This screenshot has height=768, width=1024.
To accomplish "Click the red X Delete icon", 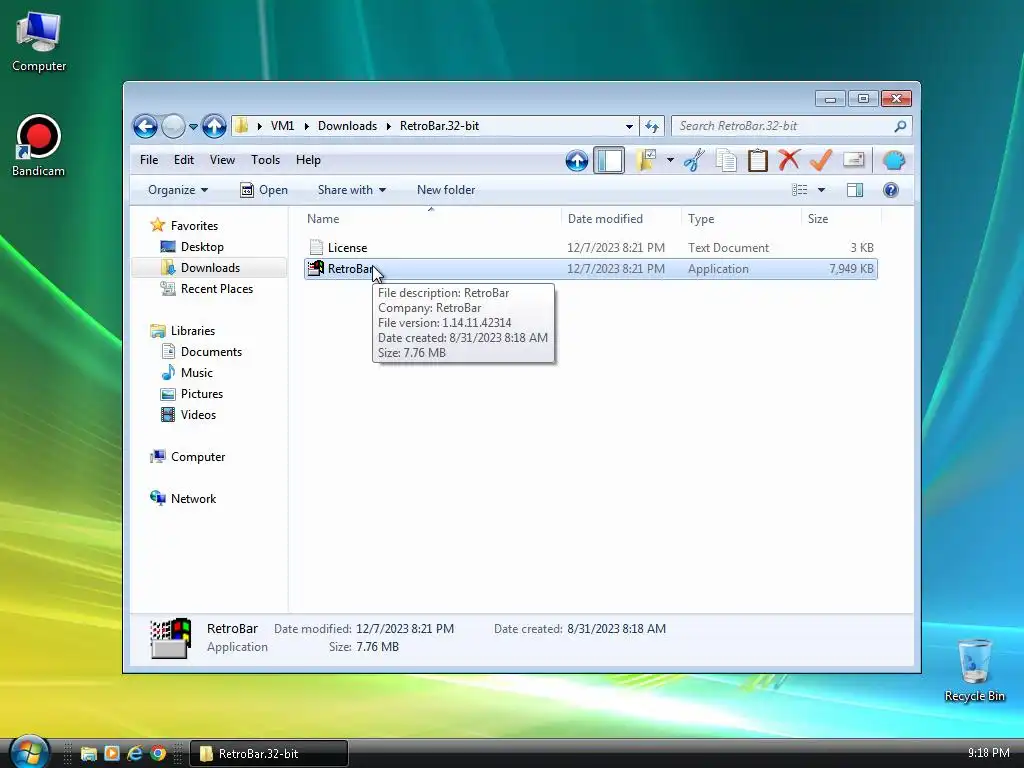I will [x=790, y=160].
